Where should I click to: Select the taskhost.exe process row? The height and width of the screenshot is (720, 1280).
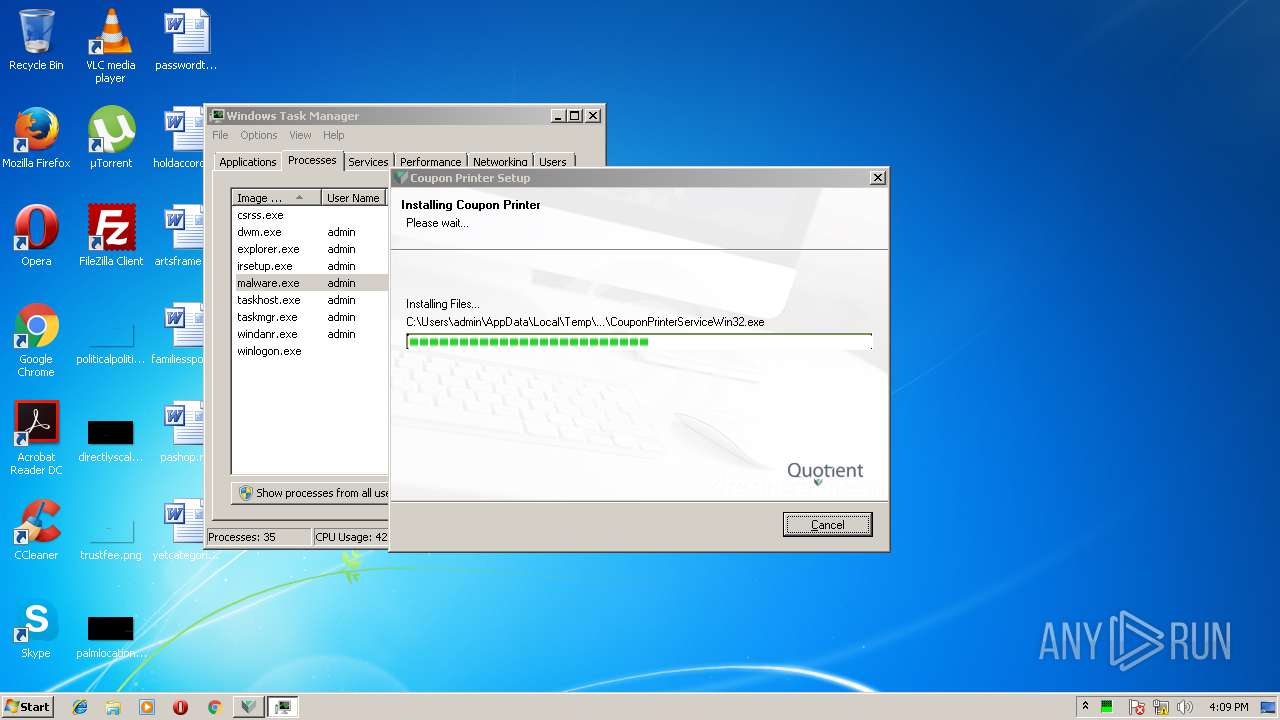coord(311,300)
